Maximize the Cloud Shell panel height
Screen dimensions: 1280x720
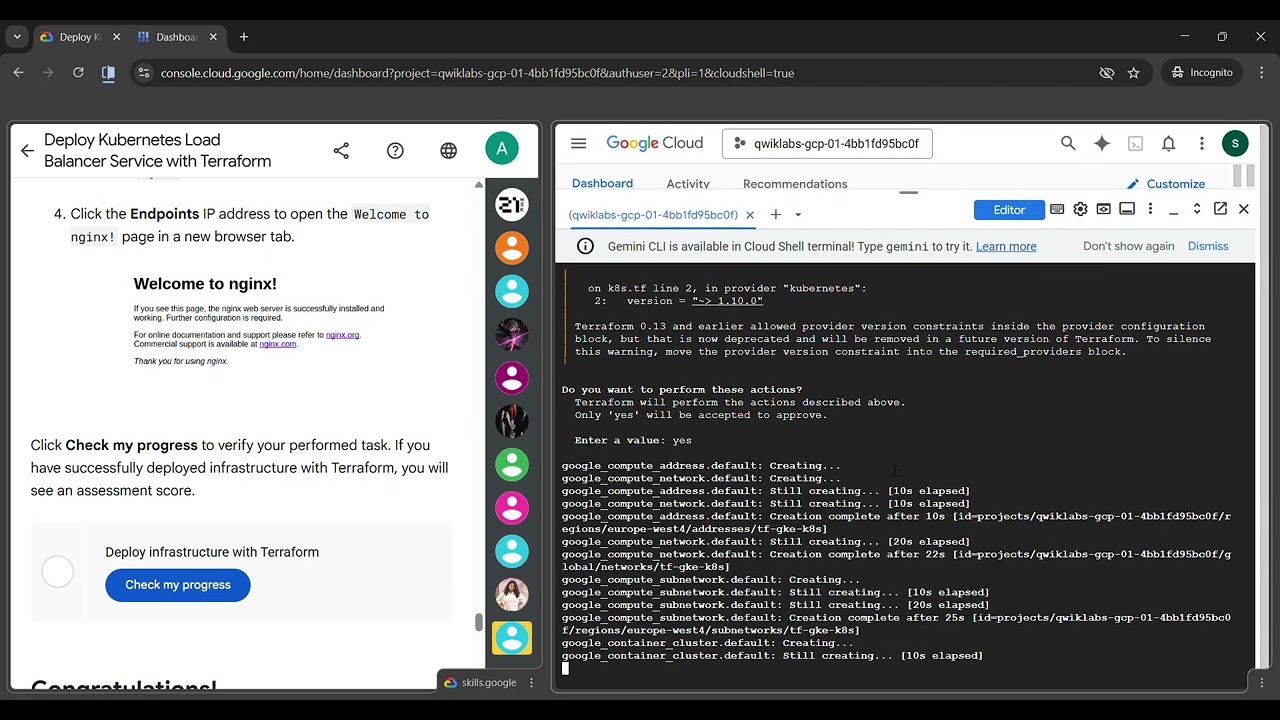point(1197,209)
